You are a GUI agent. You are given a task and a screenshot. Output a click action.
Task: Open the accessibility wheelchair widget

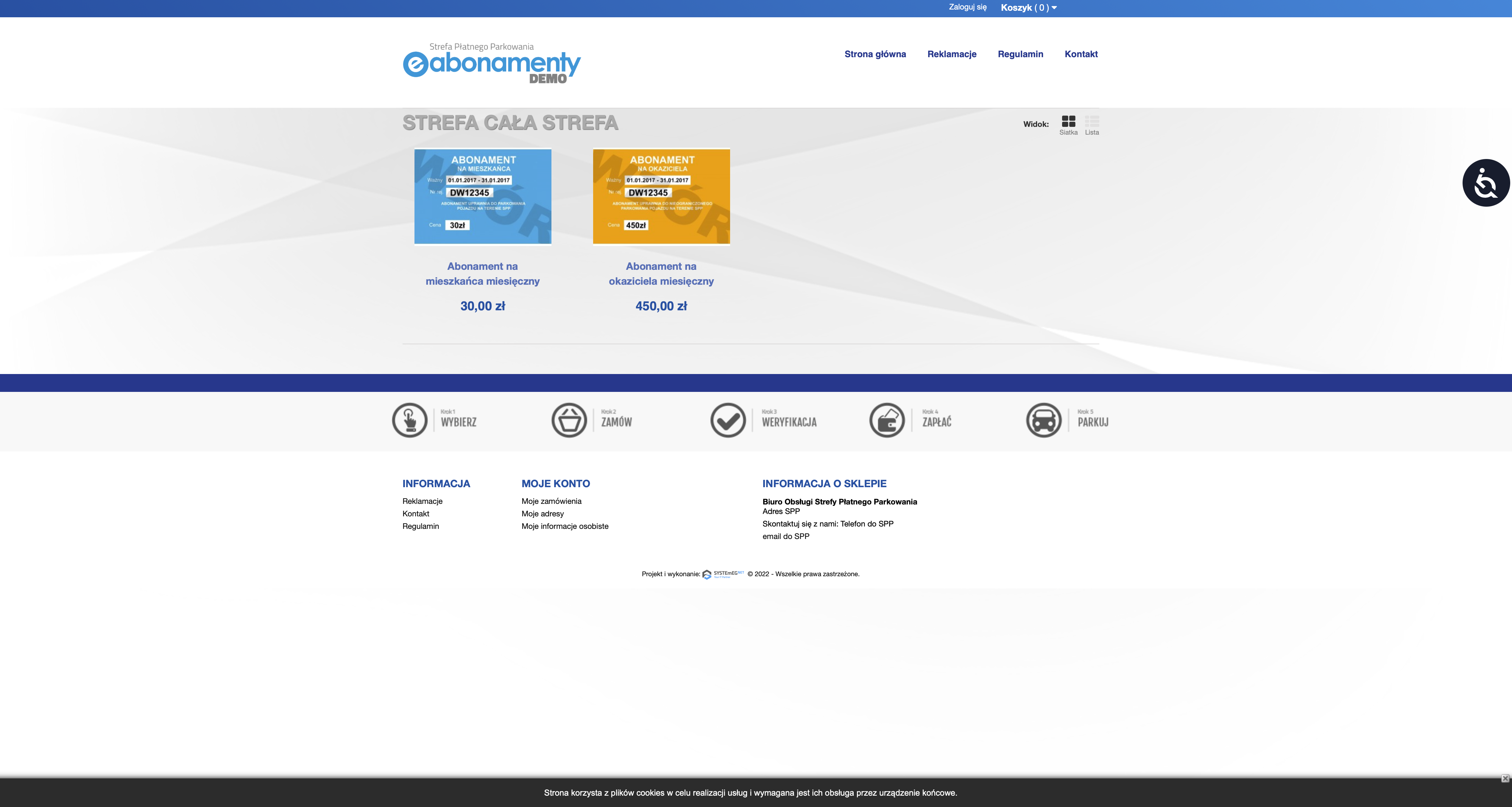point(1485,183)
